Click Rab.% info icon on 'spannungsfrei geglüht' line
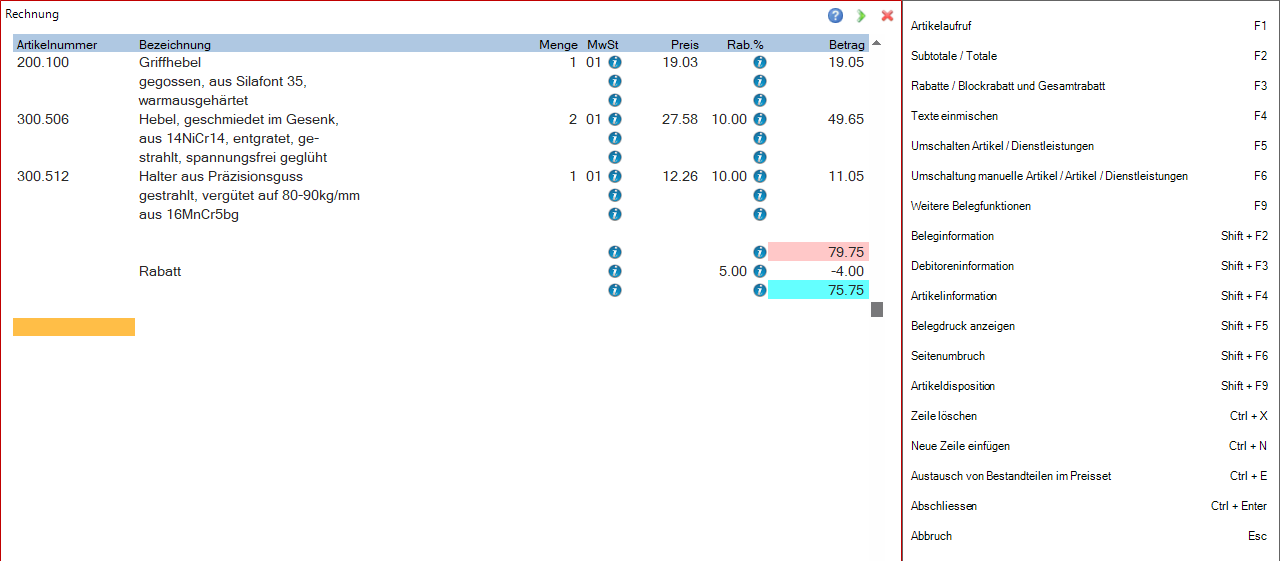This screenshot has width=1280, height=561. click(x=760, y=157)
